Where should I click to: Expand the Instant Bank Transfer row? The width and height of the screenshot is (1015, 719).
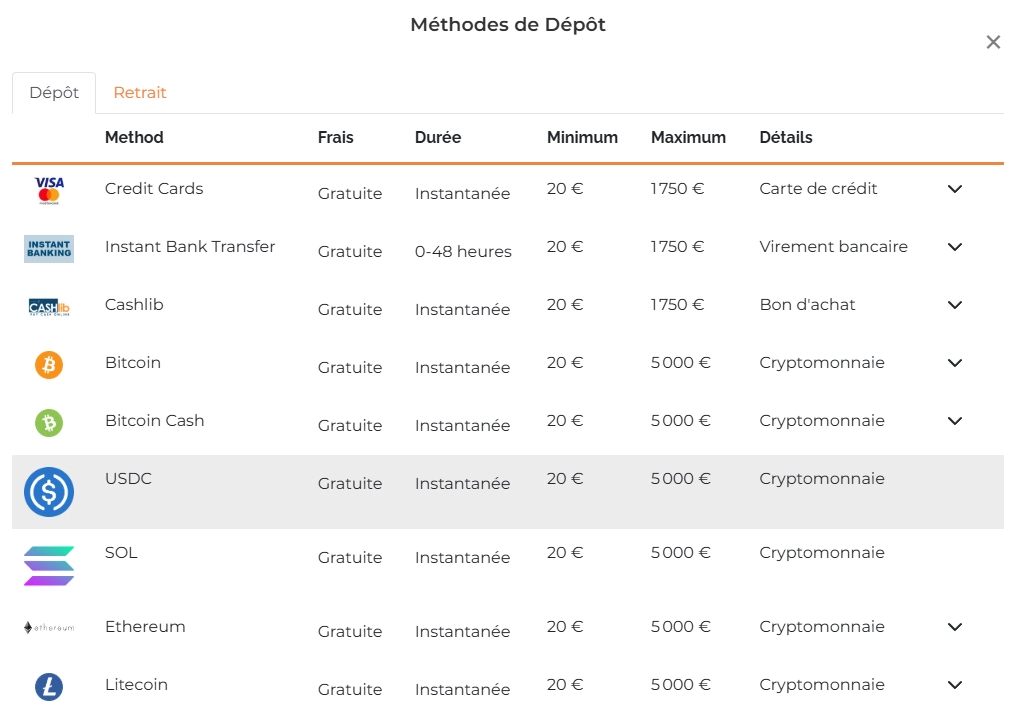pos(954,247)
